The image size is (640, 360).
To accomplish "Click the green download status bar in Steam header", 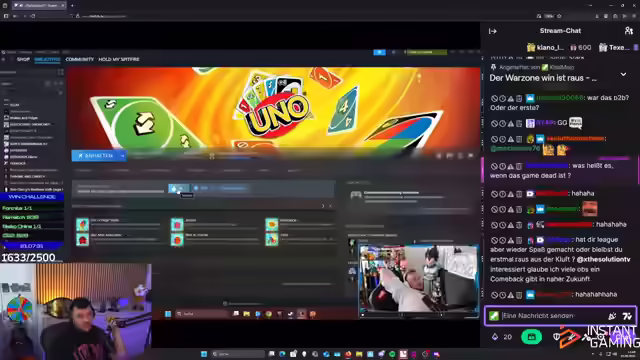I will click(426, 52).
